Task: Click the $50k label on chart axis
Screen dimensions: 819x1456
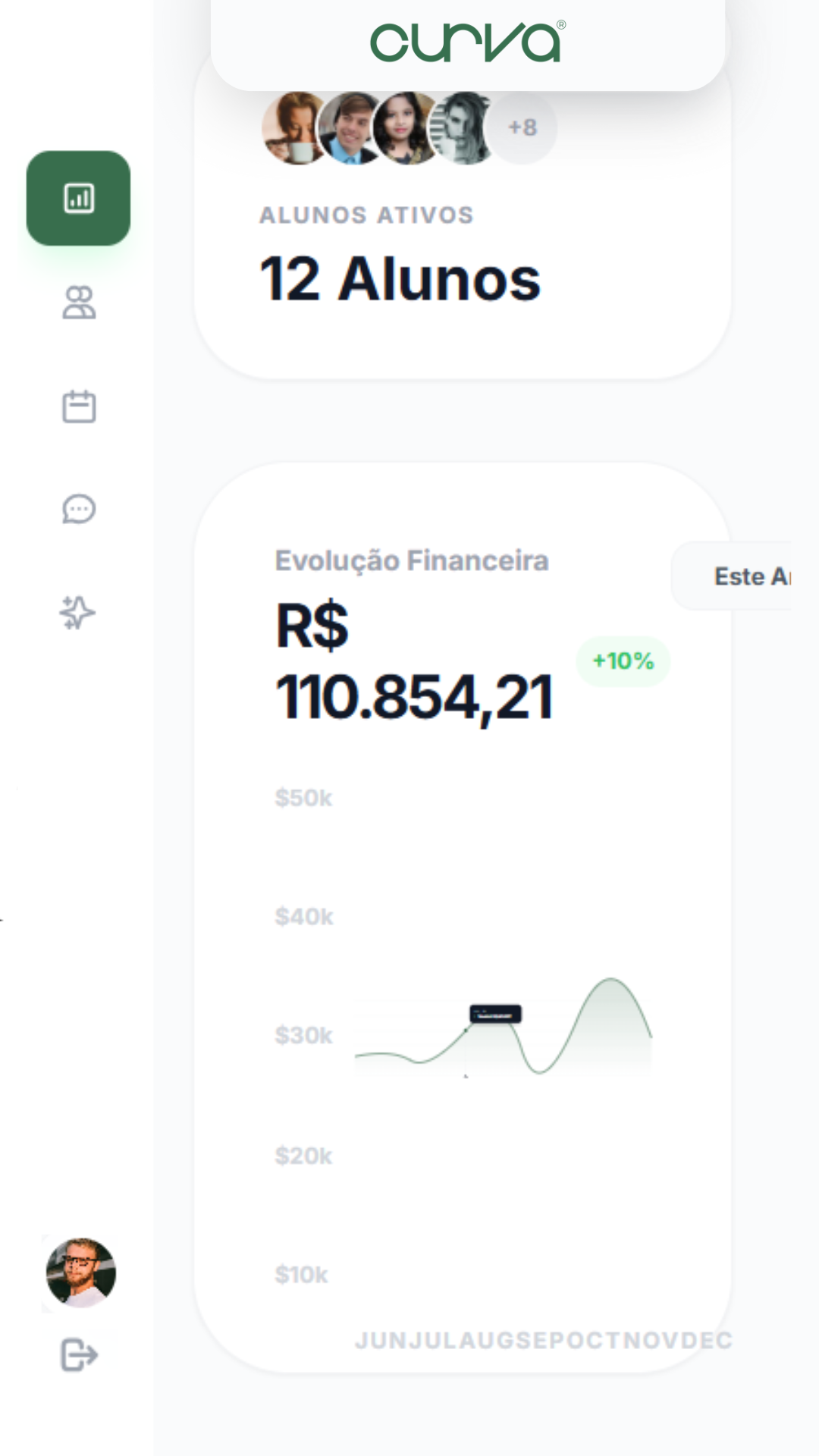Action: (303, 799)
